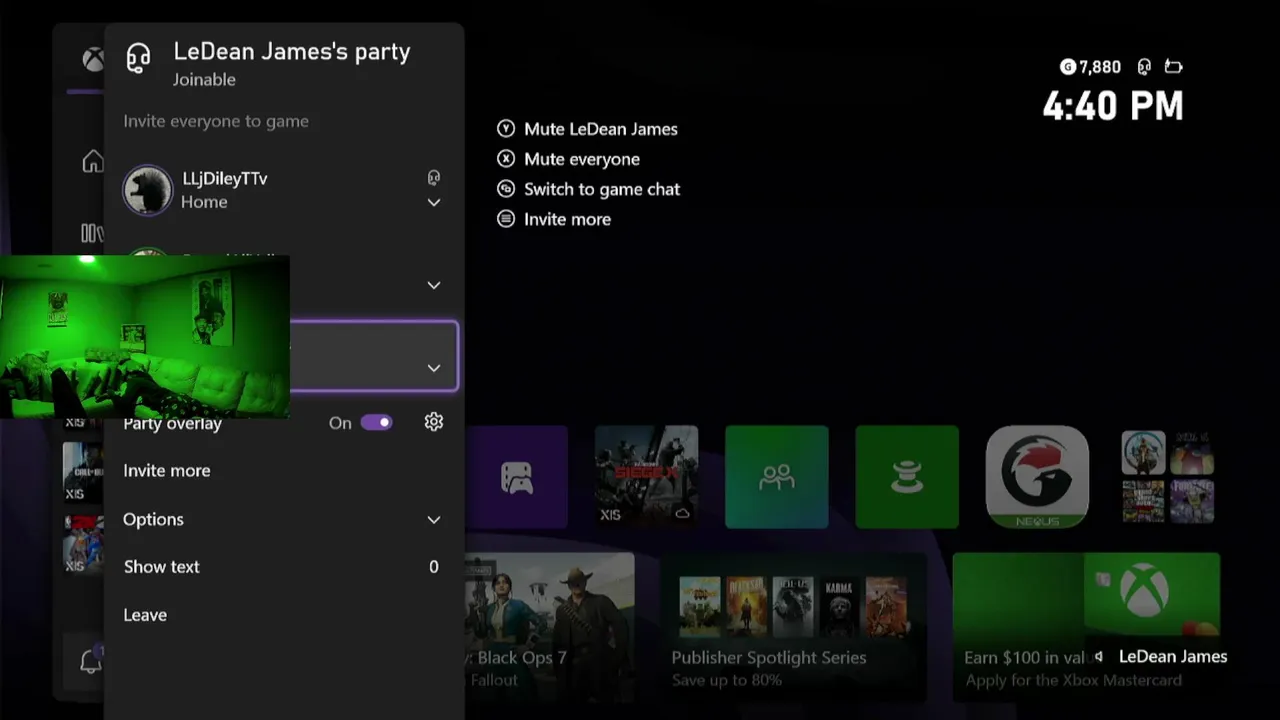Screen dimensions: 1280x720
Task: Click Invite more hint on right
Action: (567, 219)
